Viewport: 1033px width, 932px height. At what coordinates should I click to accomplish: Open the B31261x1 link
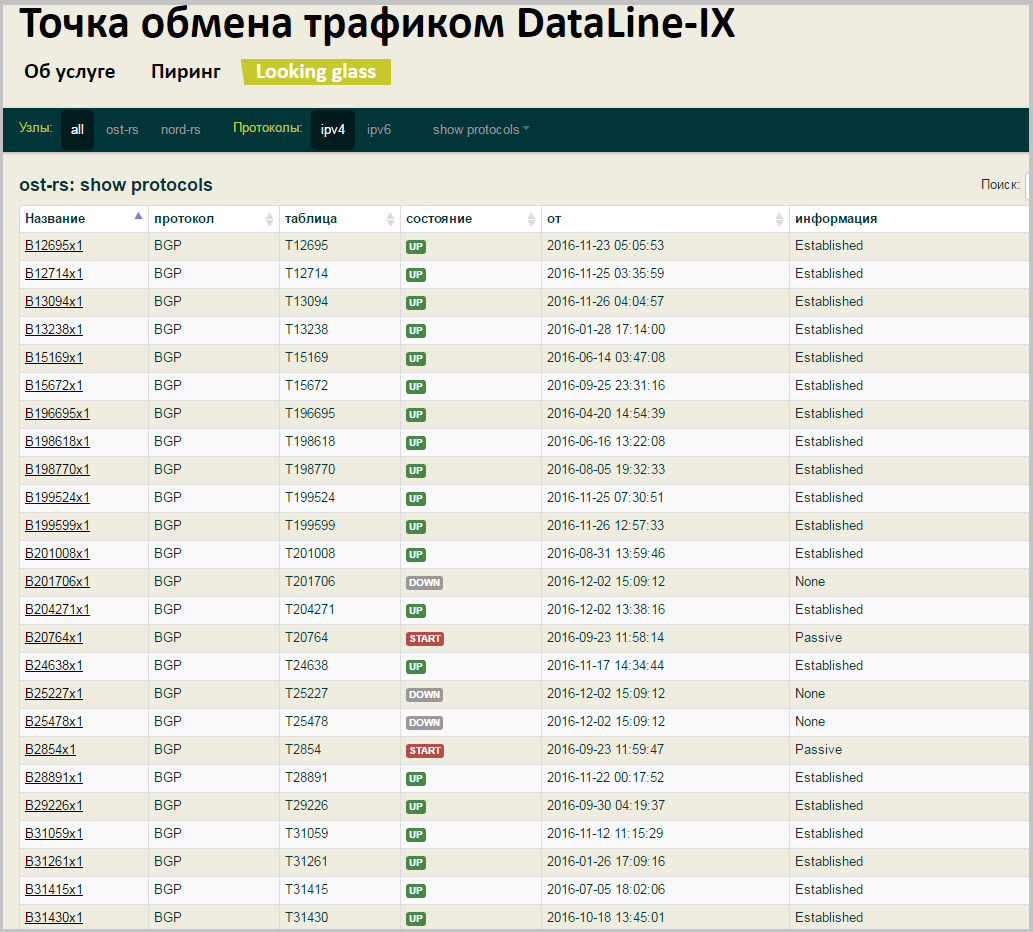pos(54,862)
